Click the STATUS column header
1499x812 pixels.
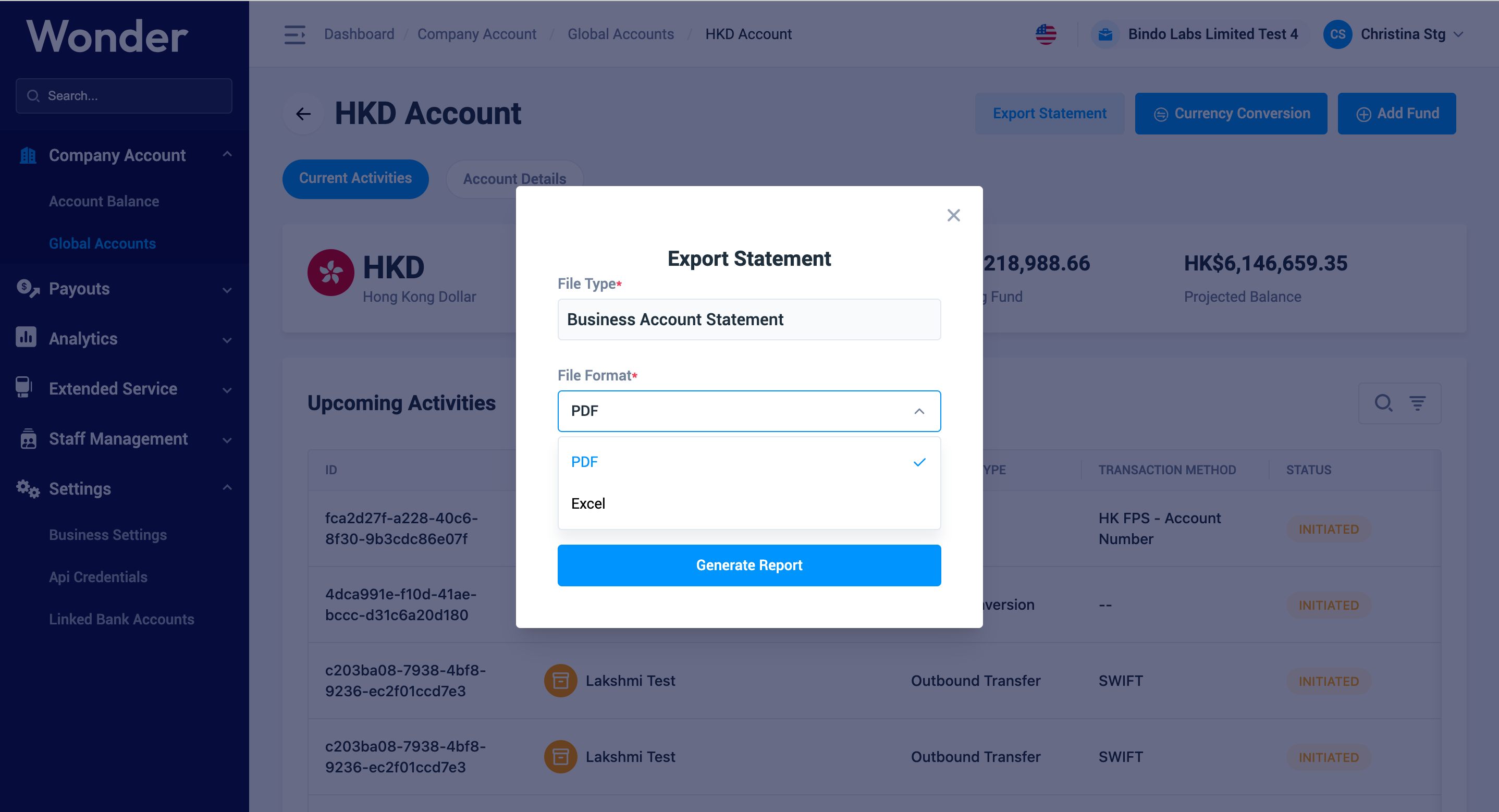[1308, 470]
